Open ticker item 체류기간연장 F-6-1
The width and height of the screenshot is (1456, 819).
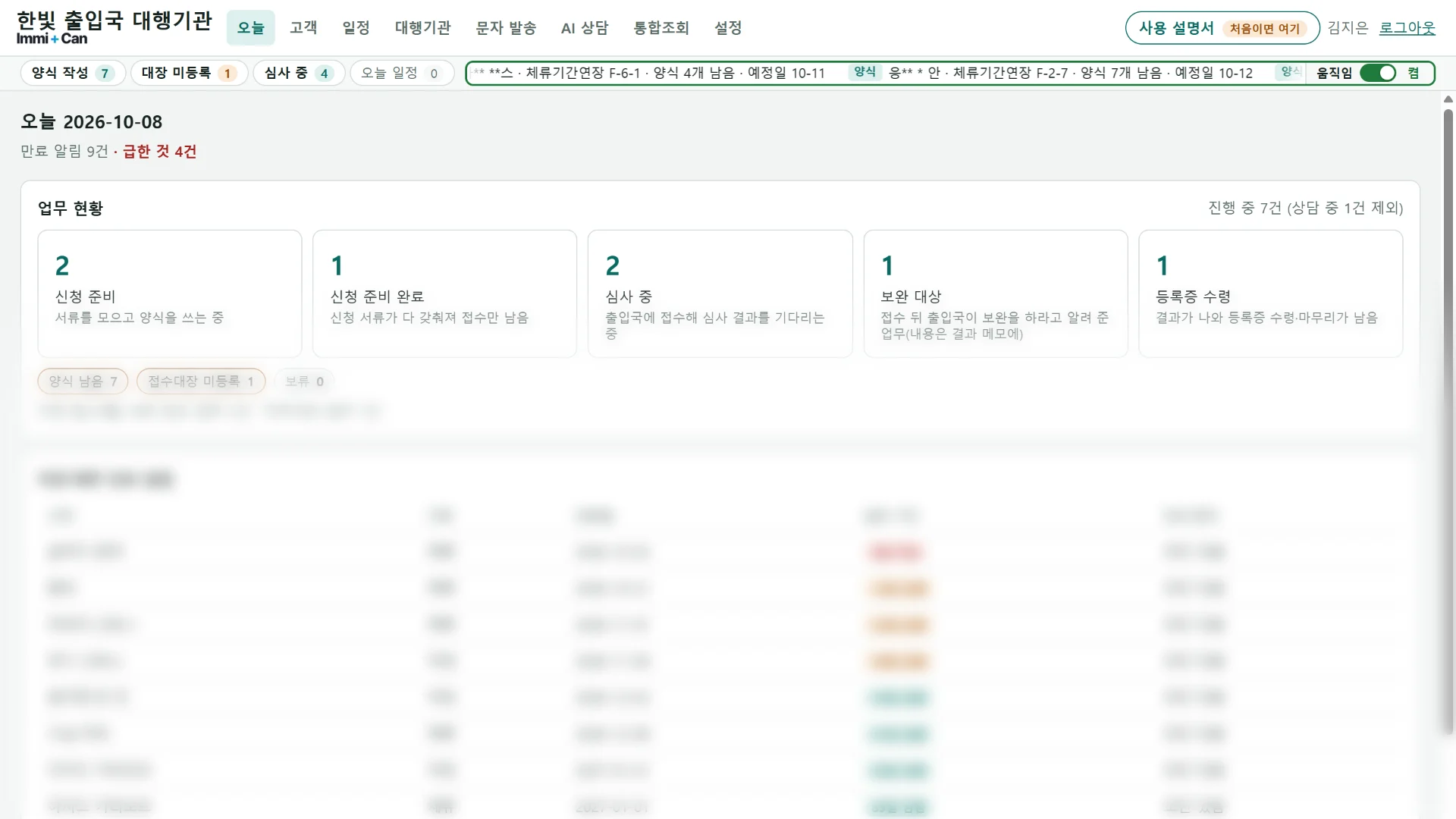pyautogui.click(x=649, y=73)
